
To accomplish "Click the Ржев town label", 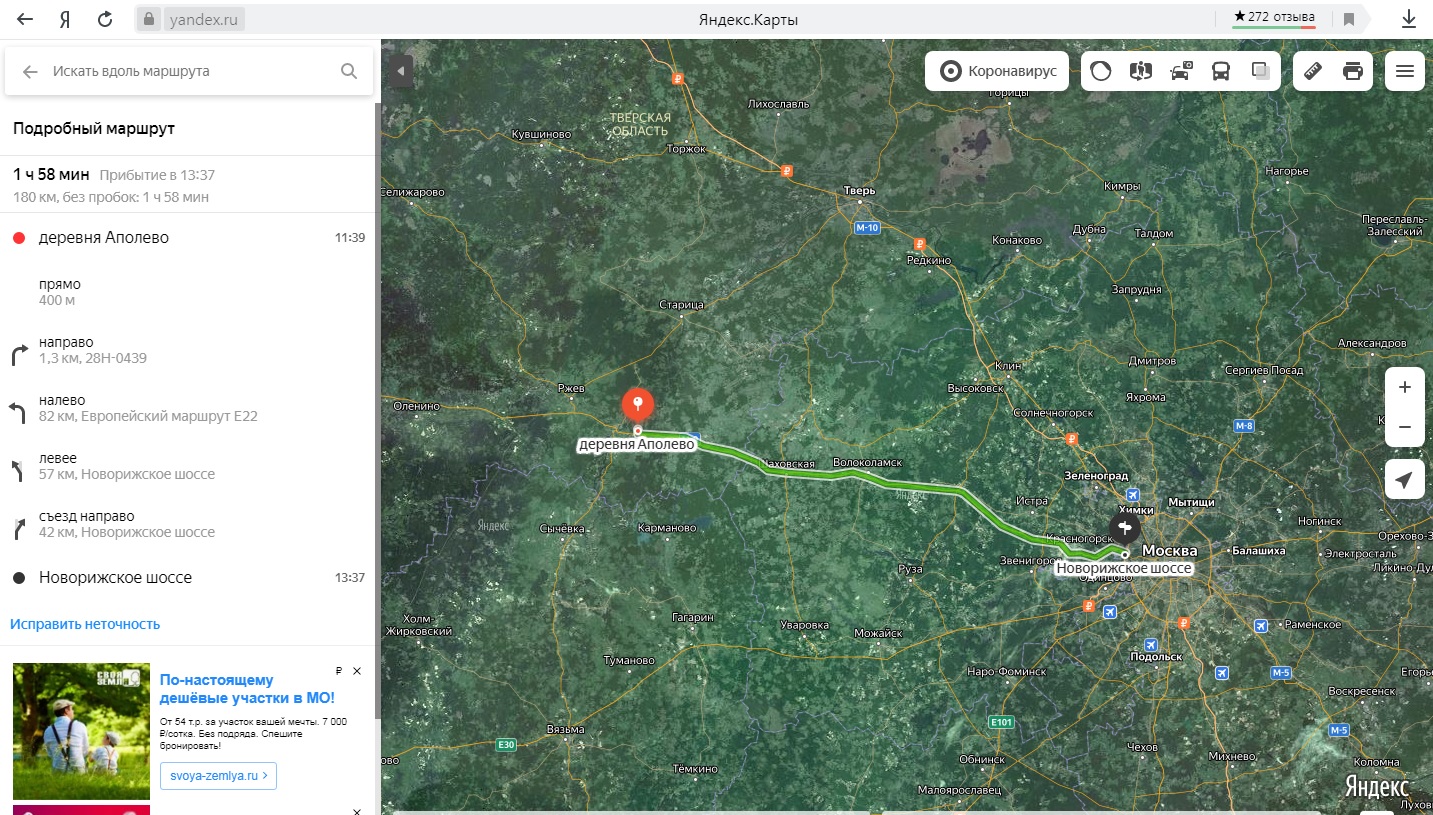I will click(569, 388).
